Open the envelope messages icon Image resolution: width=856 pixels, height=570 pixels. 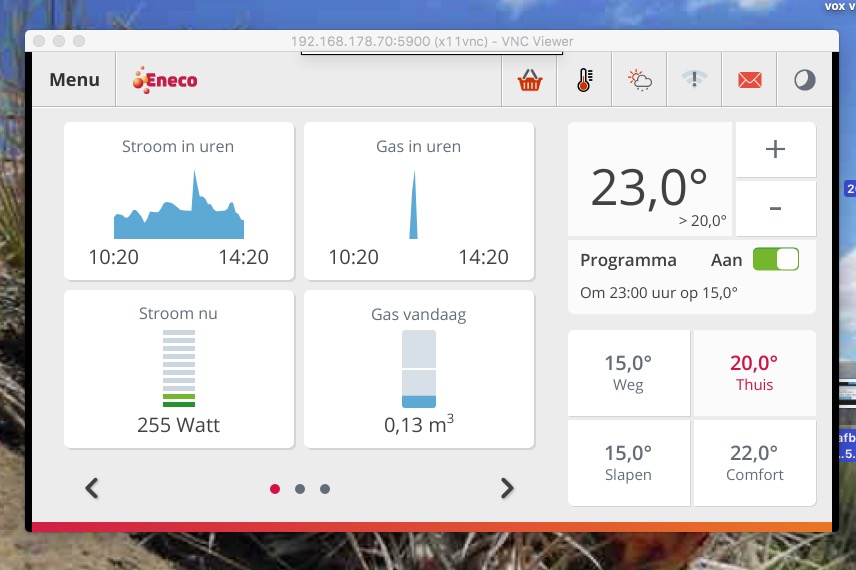click(x=749, y=81)
